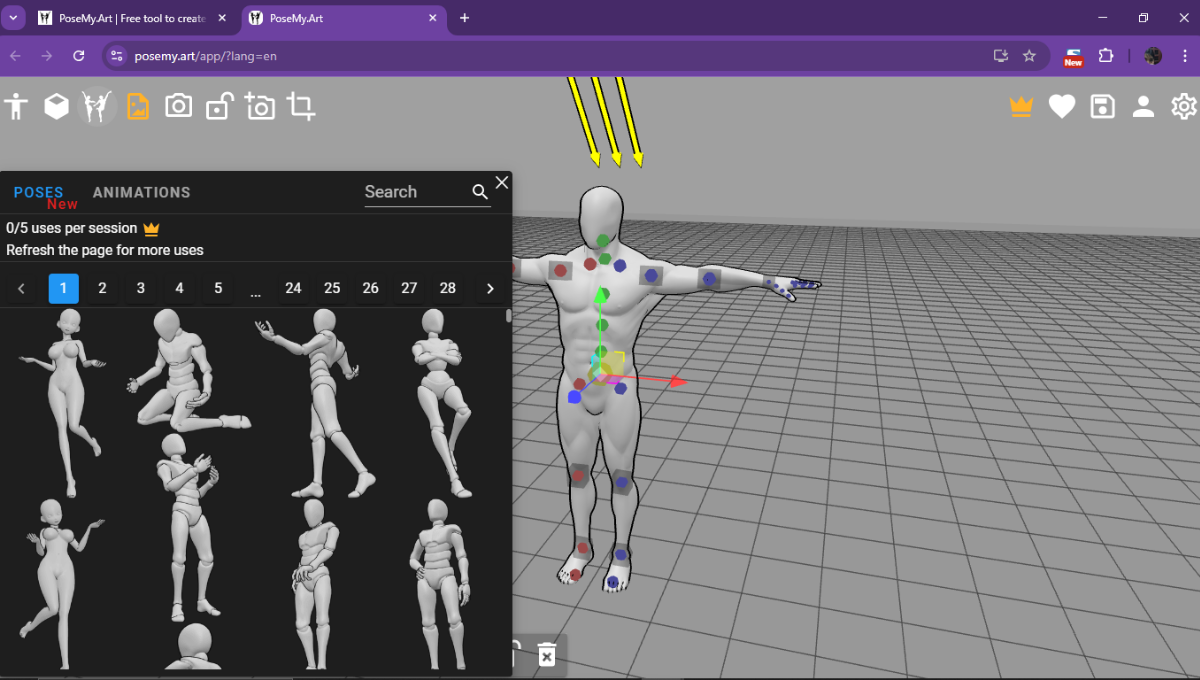Delete selection with the trash icon
Image resolution: width=1200 pixels, height=680 pixels.
[546, 655]
